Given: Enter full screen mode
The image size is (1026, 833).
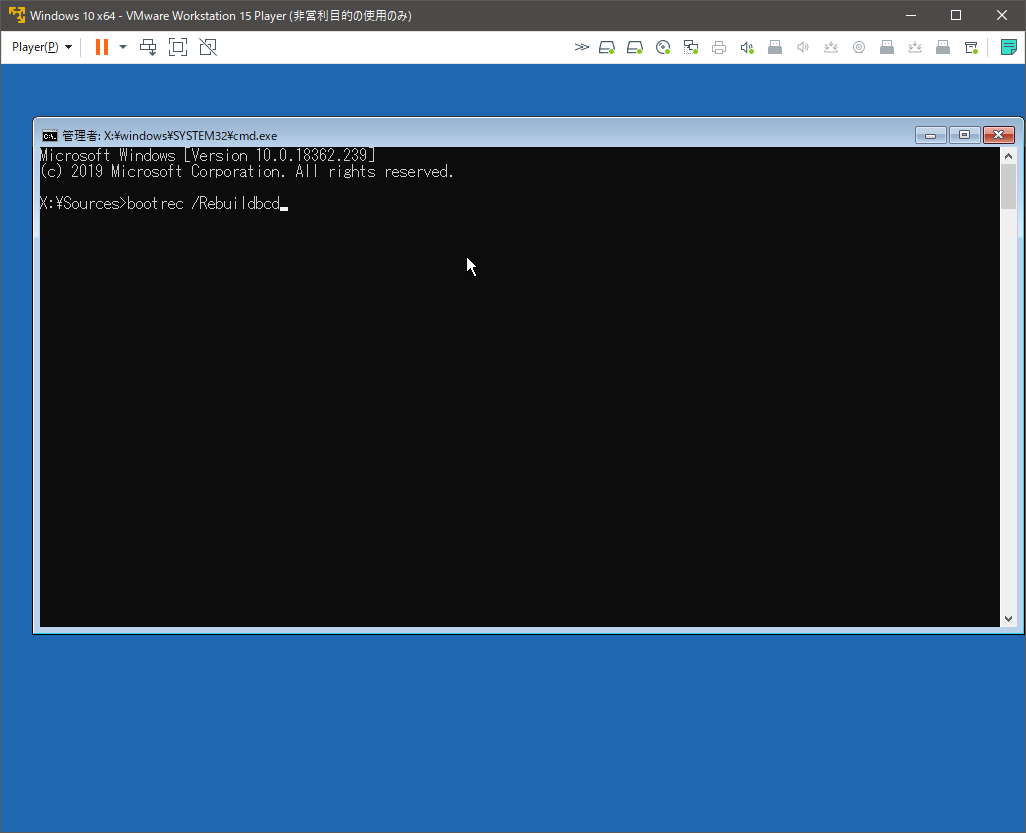Looking at the screenshot, I should 178,47.
